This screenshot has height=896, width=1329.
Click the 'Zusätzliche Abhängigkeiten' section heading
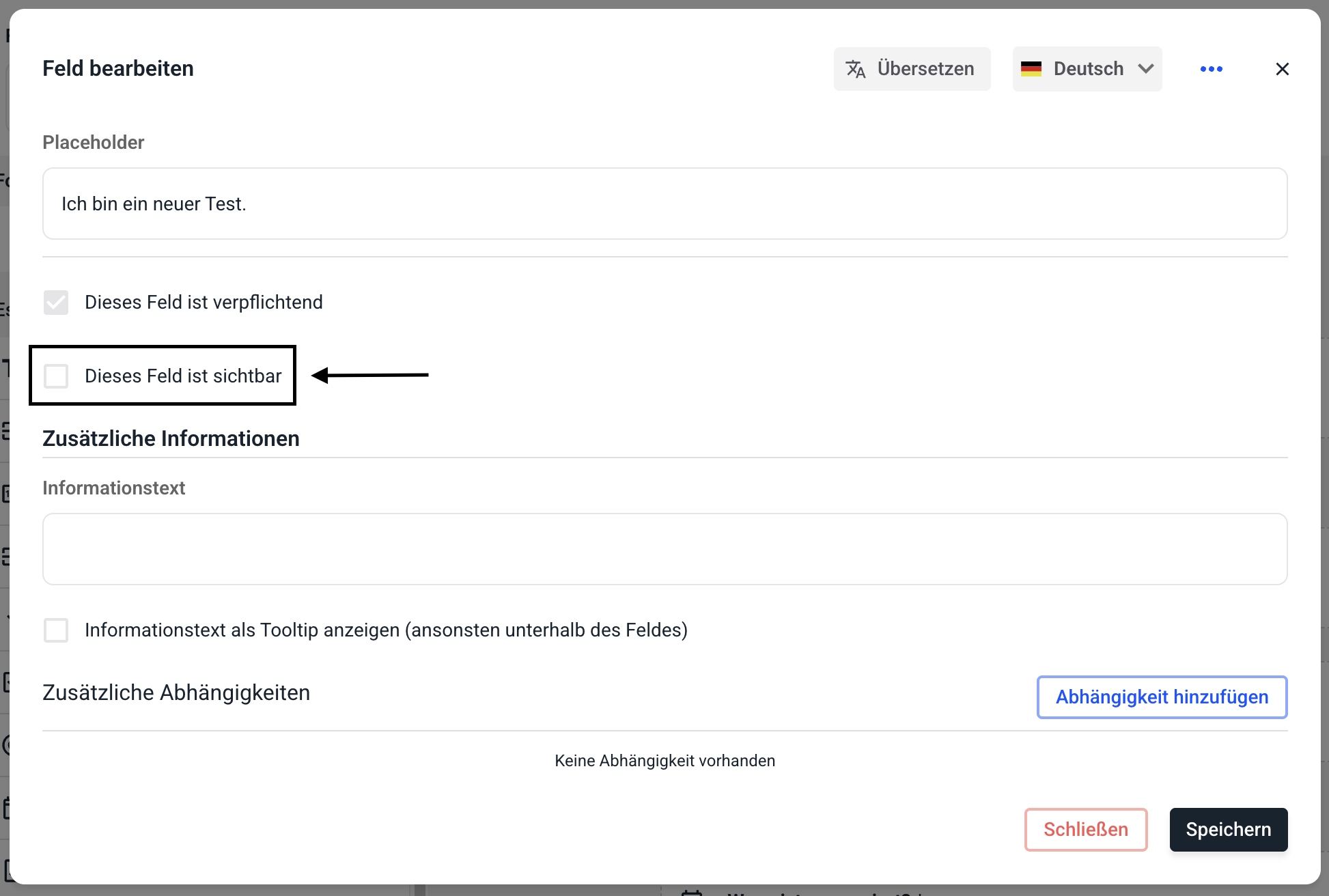(176, 693)
